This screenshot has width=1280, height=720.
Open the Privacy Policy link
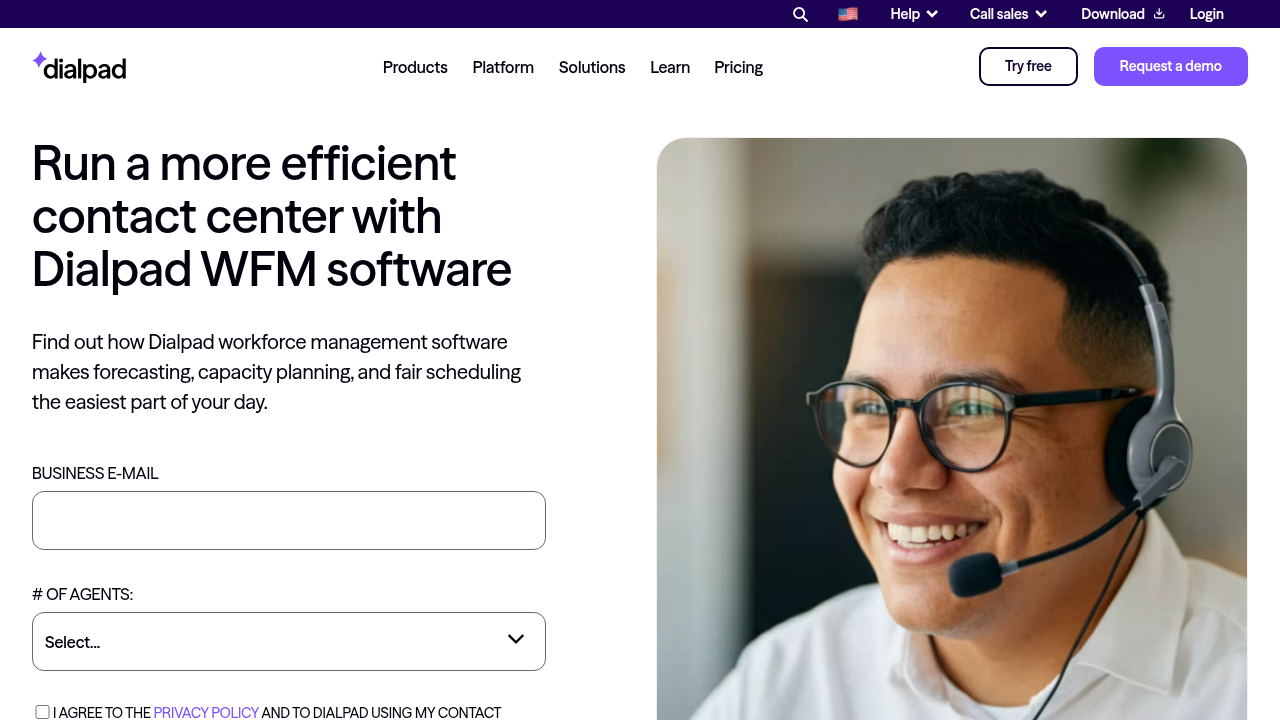coord(206,712)
